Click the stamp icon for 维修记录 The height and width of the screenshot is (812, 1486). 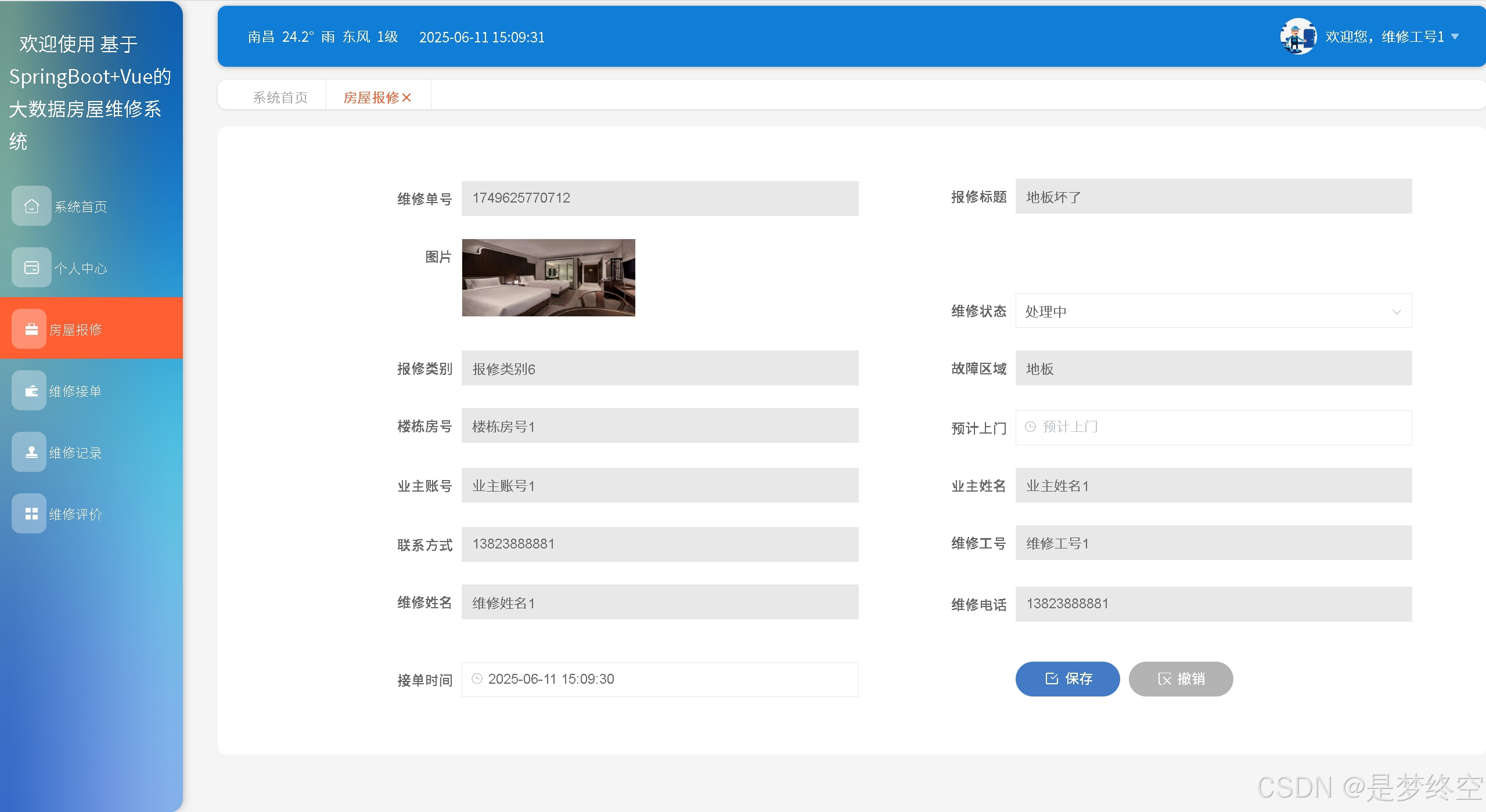[31, 452]
